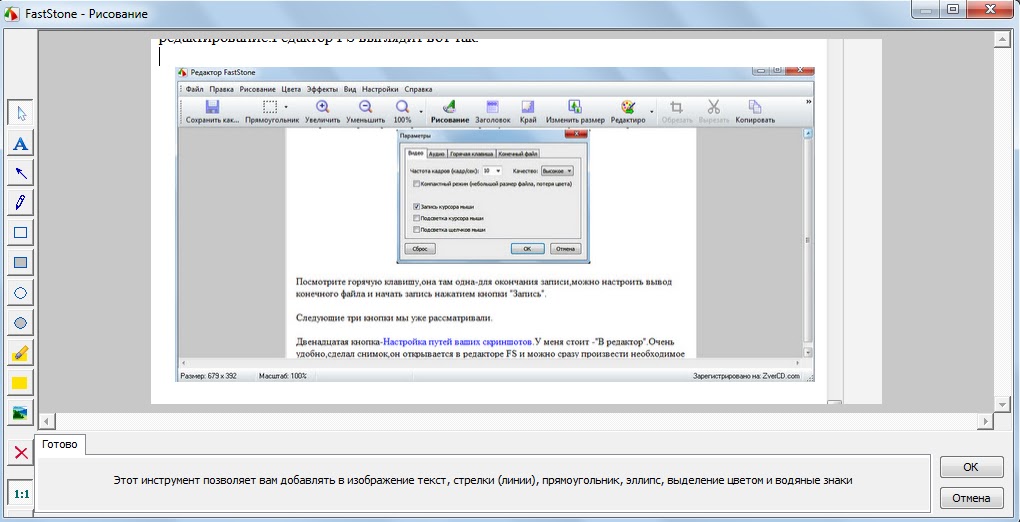Screen dimensions: 1020x522
Task: Click the >> toolbar overflow chevron in embedded editor
Action: coord(809,102)
